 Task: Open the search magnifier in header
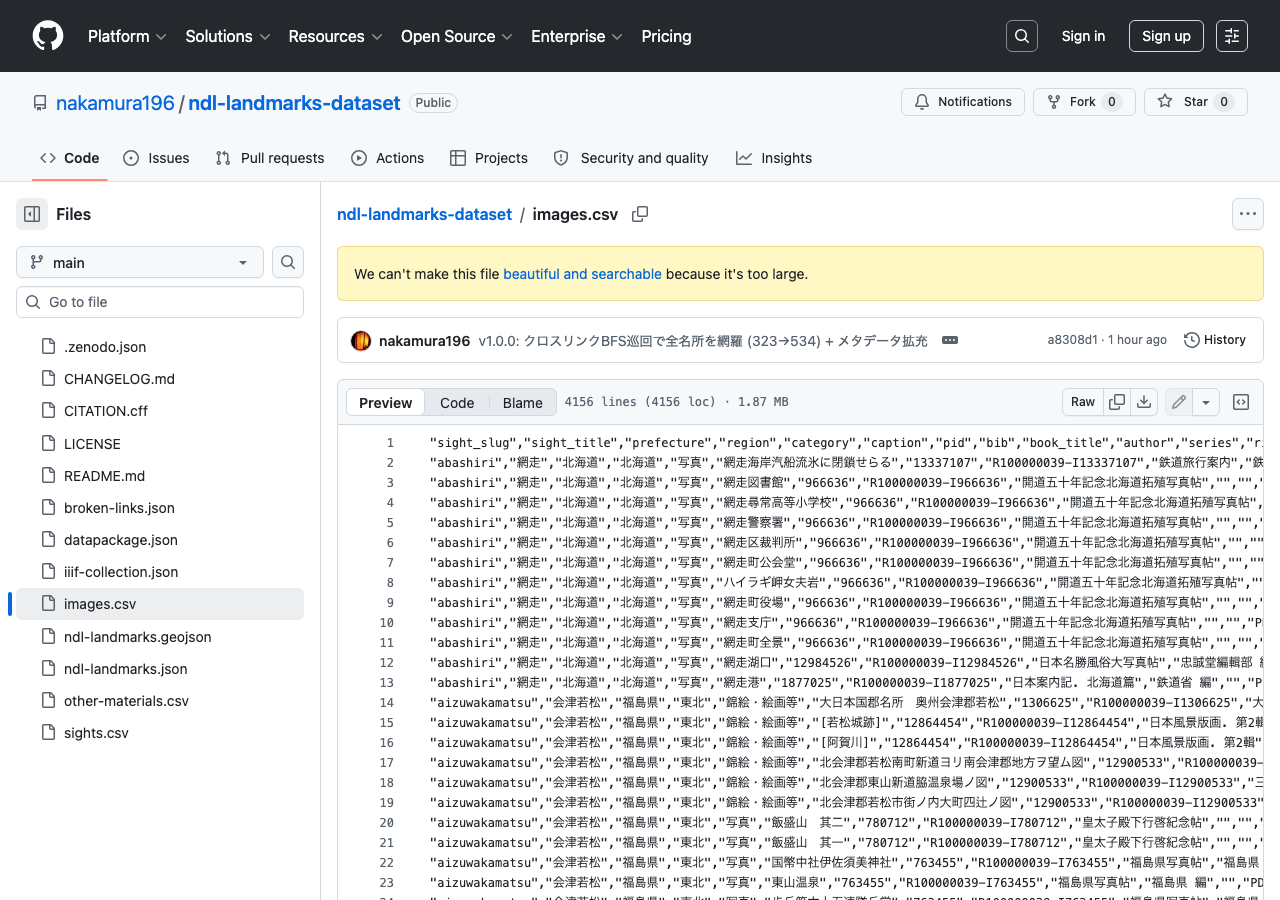tap(1022, 36)
